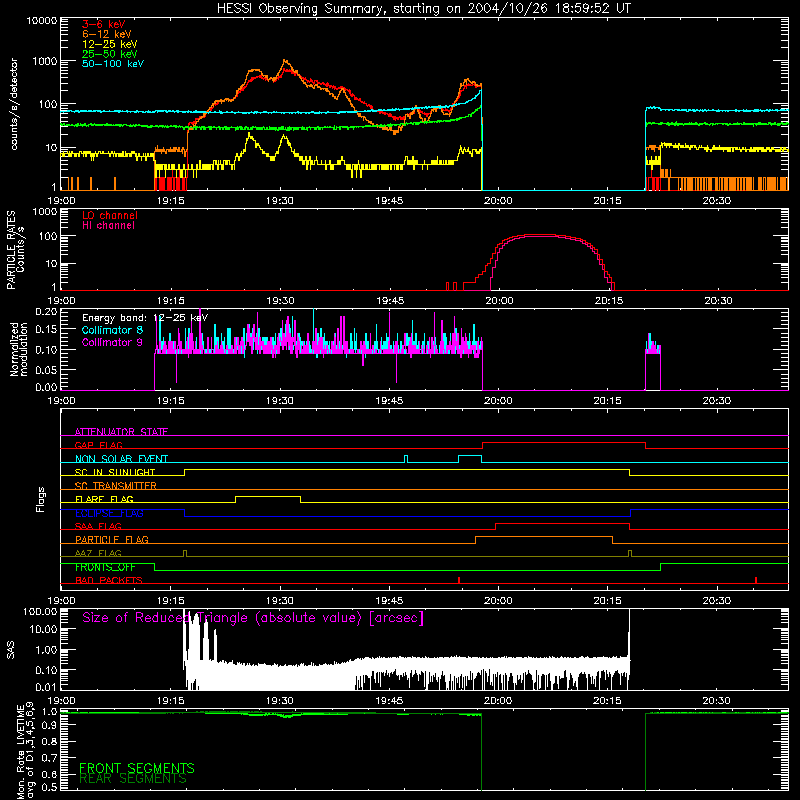Click the FLARE FLAG label
Viewport: 800px width, 800px height.
(104, 499)
